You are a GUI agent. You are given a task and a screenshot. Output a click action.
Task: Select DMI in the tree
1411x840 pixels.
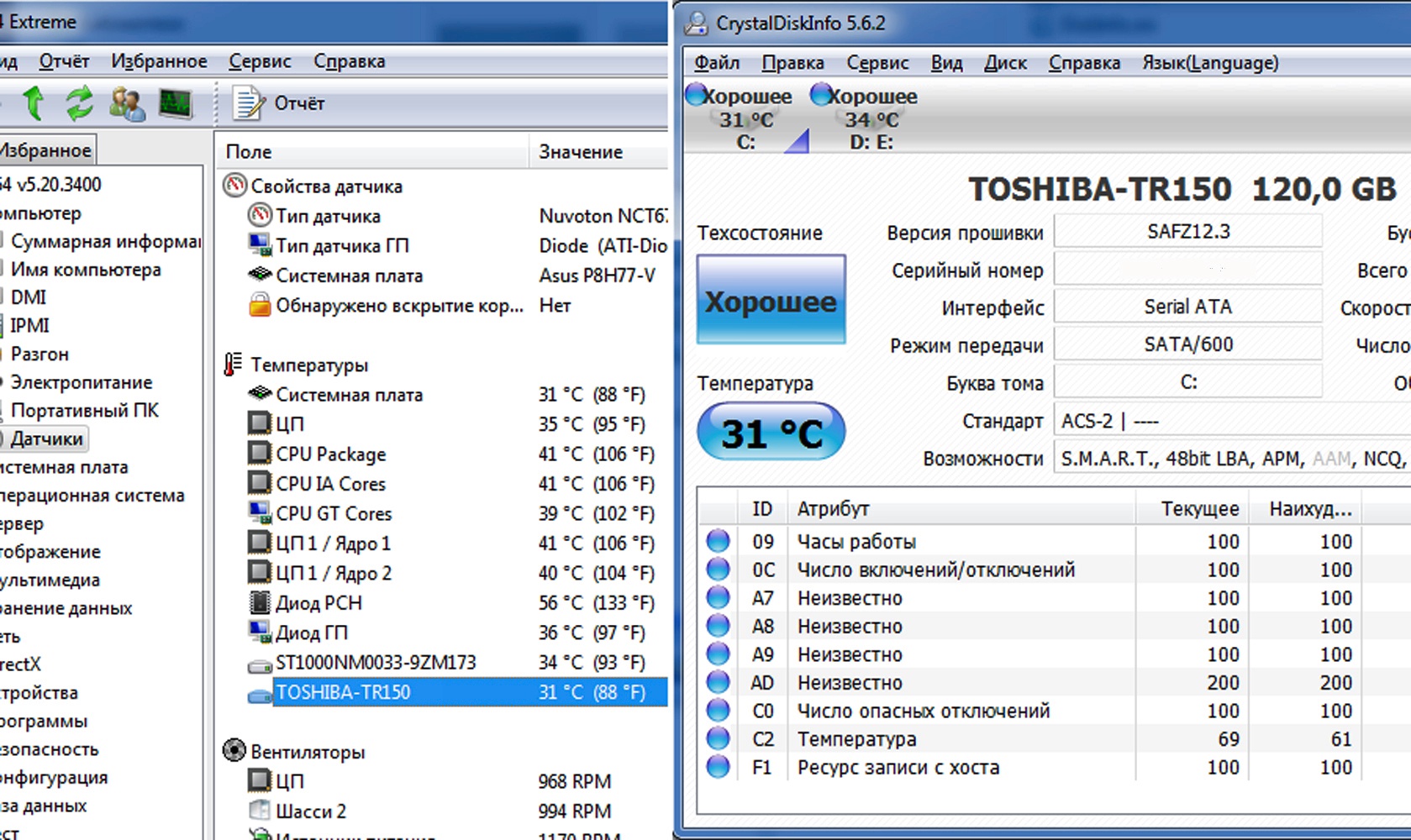coord(29,297)
